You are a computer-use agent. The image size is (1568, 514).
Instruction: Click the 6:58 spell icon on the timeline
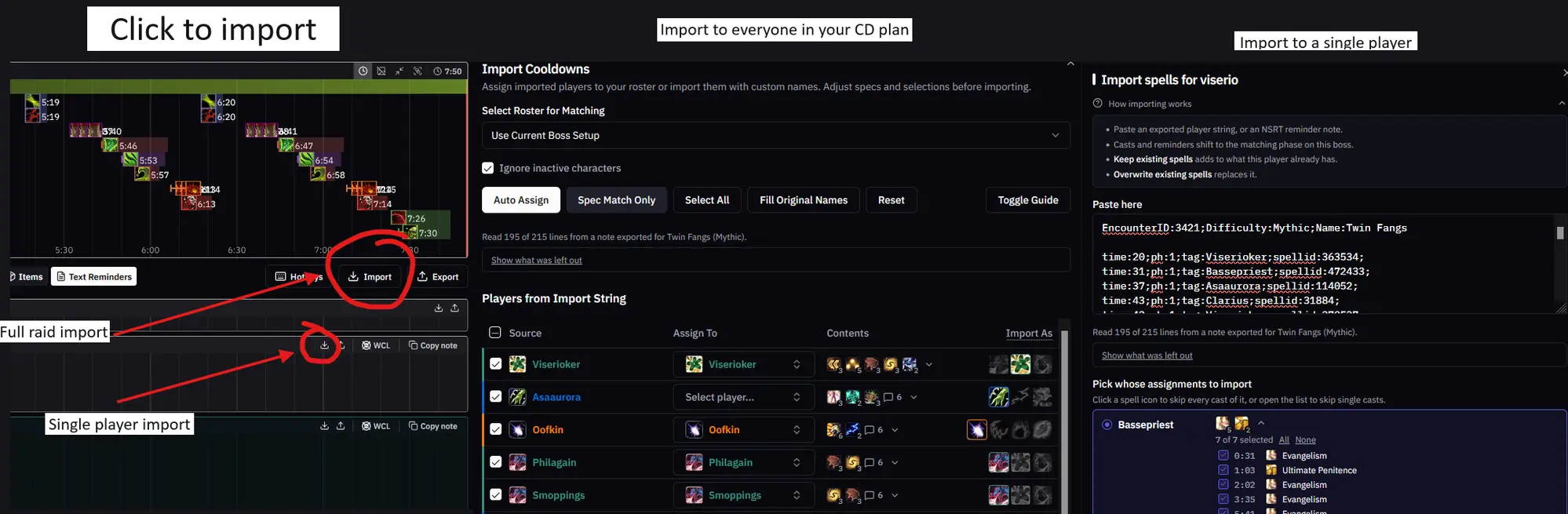coord(319,174)
